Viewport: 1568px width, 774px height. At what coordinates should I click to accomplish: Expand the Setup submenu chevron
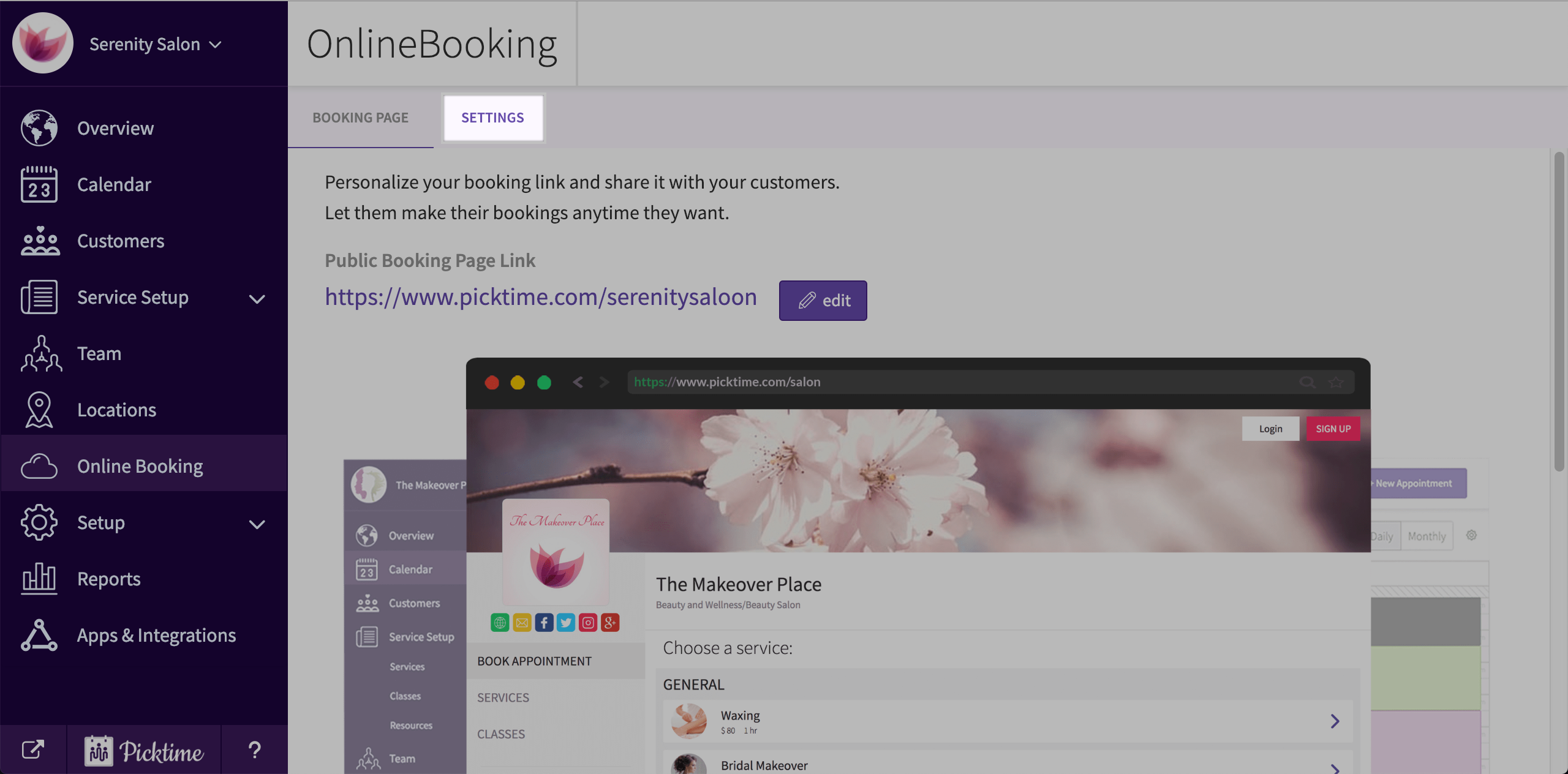257,524
